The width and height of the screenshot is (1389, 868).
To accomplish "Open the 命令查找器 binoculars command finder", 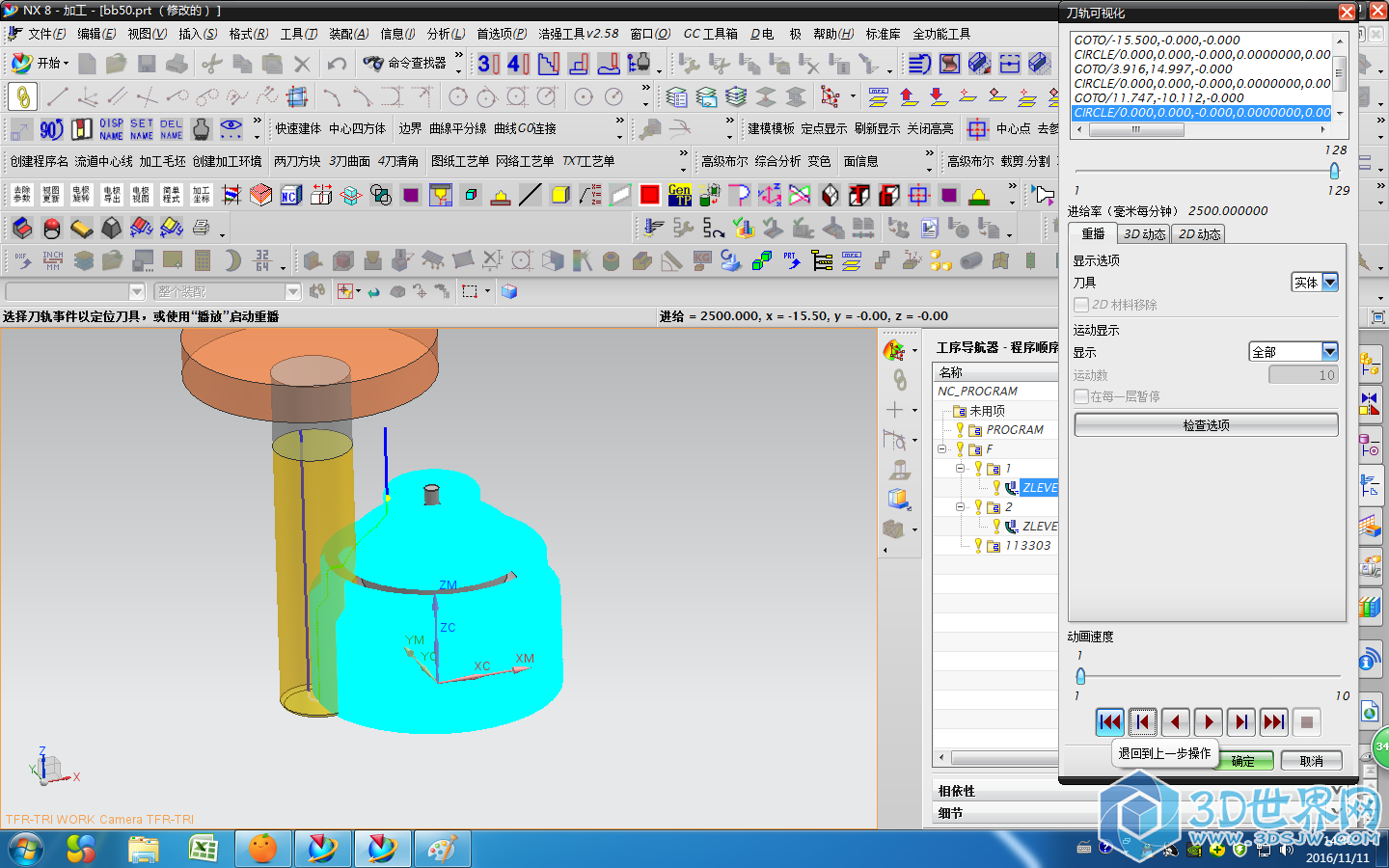I will tap(404, 64).
